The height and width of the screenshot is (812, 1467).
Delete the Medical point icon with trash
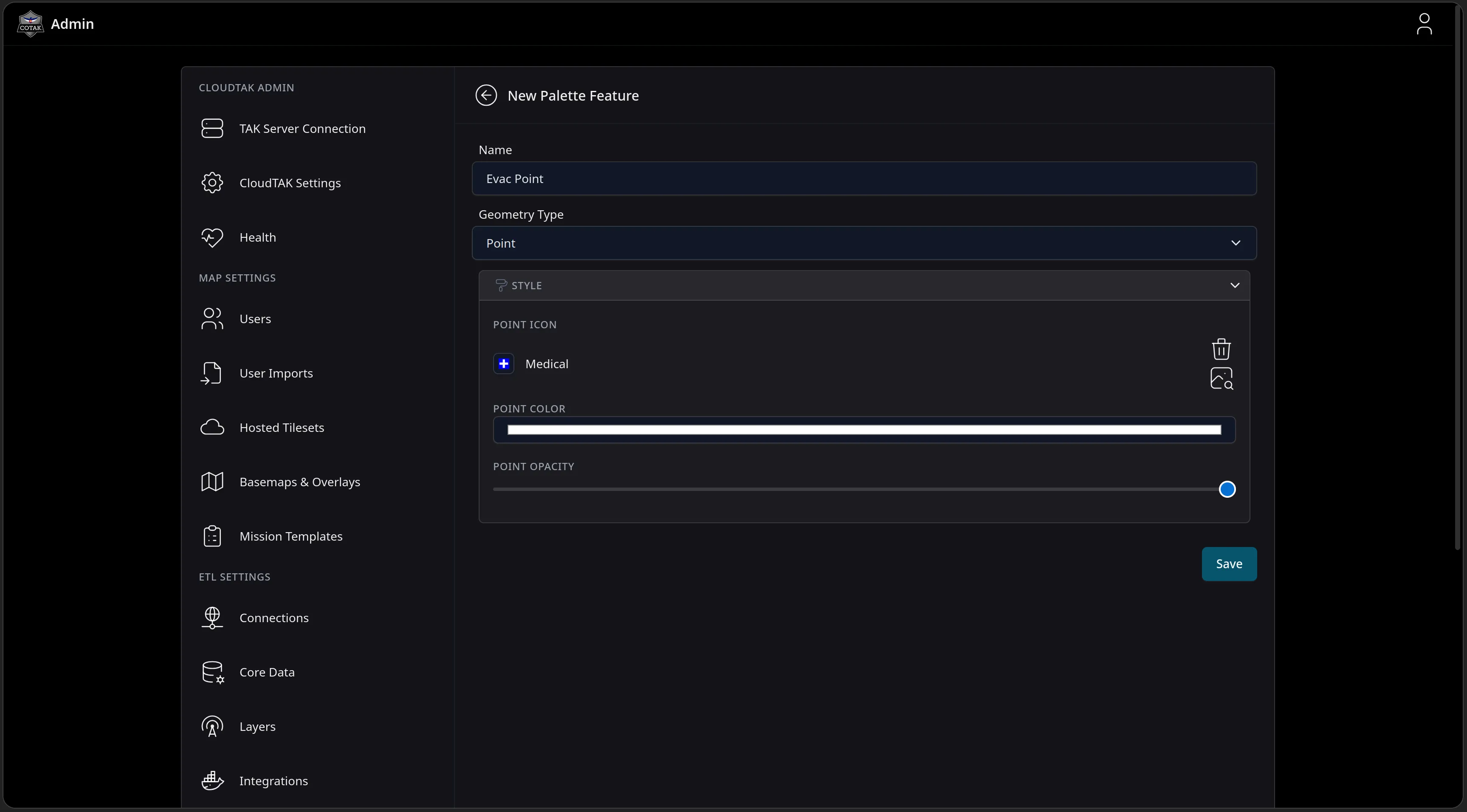click(x=1221, y=349)
